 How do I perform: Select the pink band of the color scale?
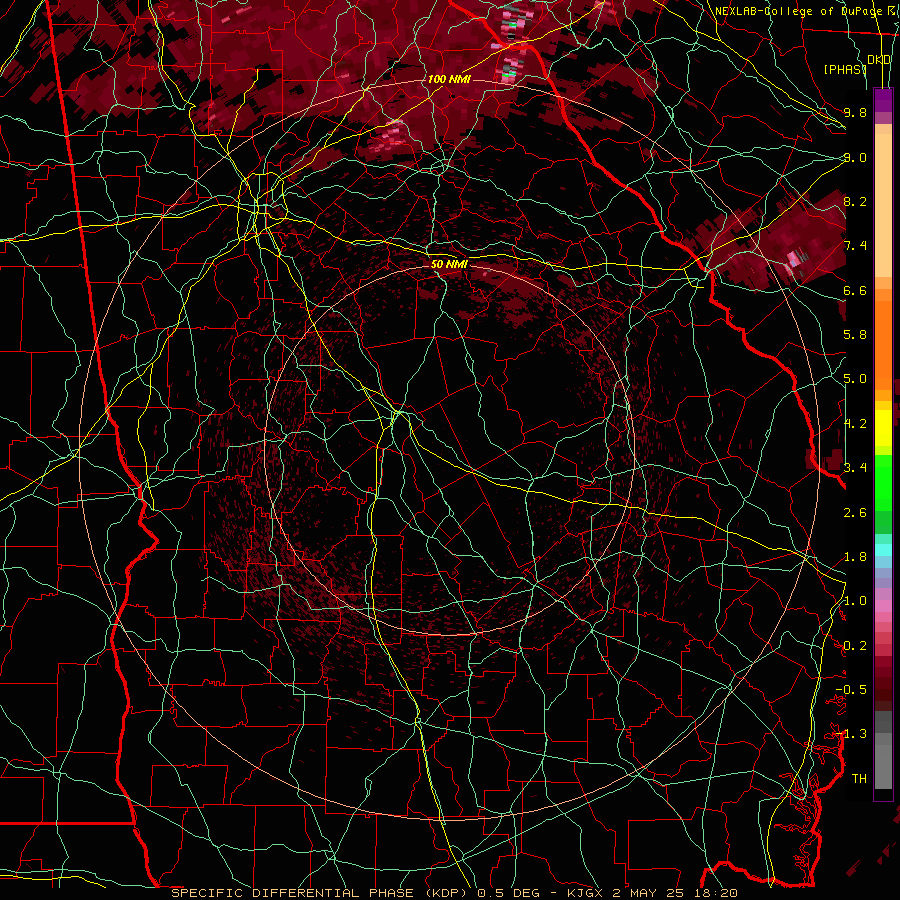pyautogui.click(x=883, y=605)
